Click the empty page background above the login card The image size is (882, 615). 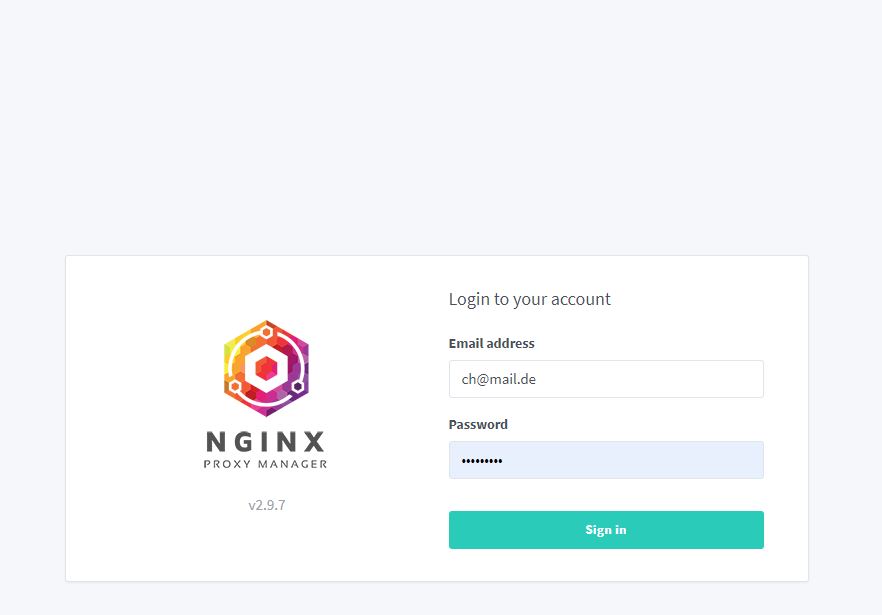coord(441,124)
